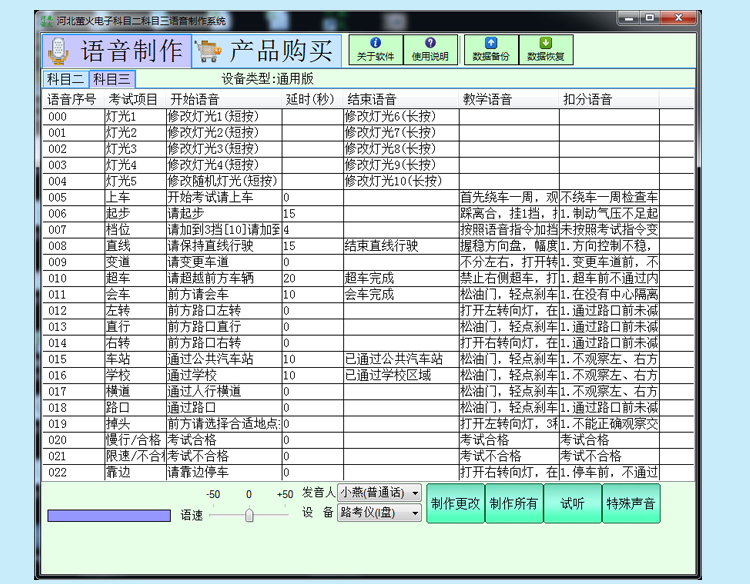Open the 发音人 小燕(普通话) dropdown
750x584 pixels.
pos(379,492)
